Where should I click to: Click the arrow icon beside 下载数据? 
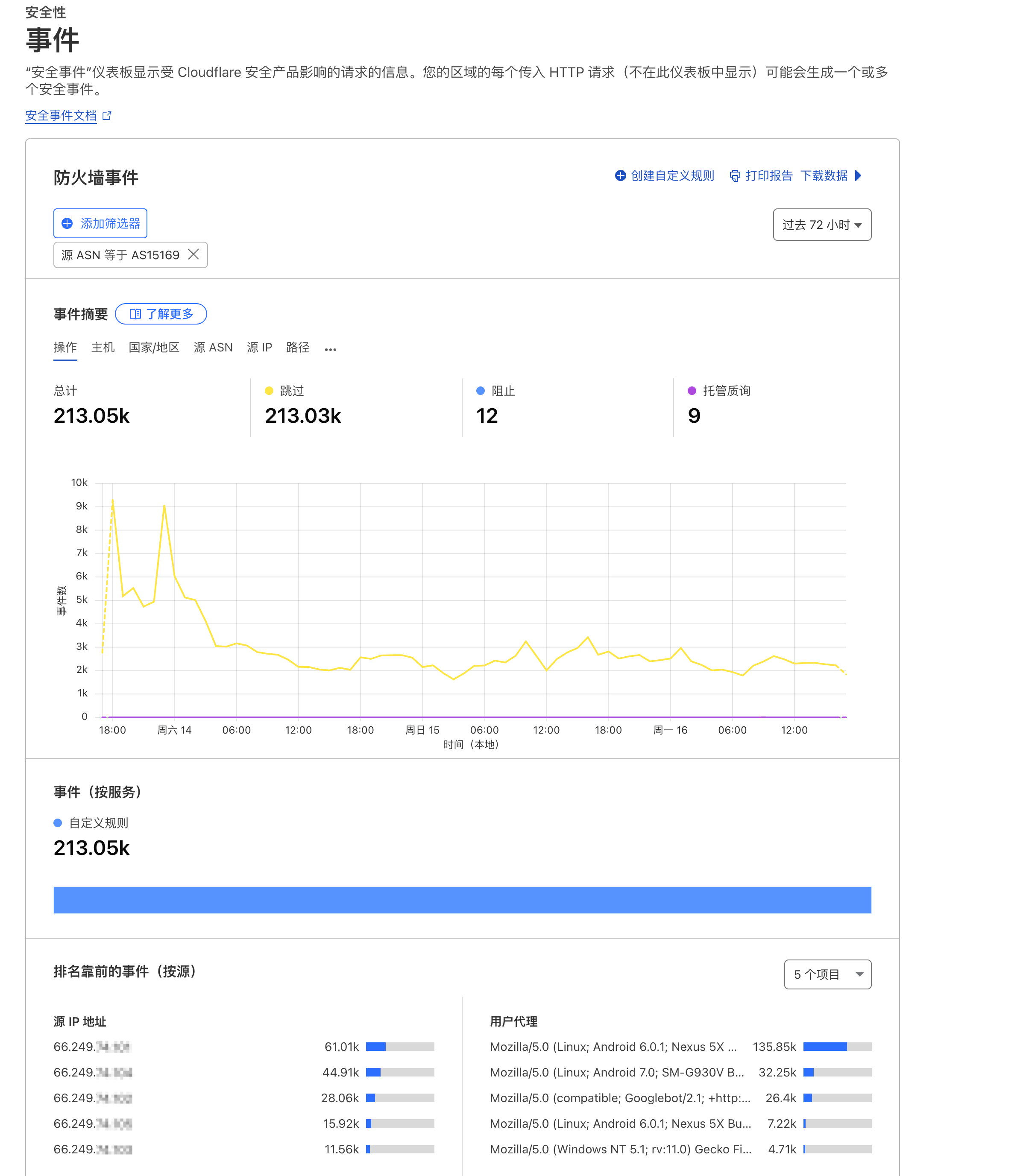pos(858,176)
